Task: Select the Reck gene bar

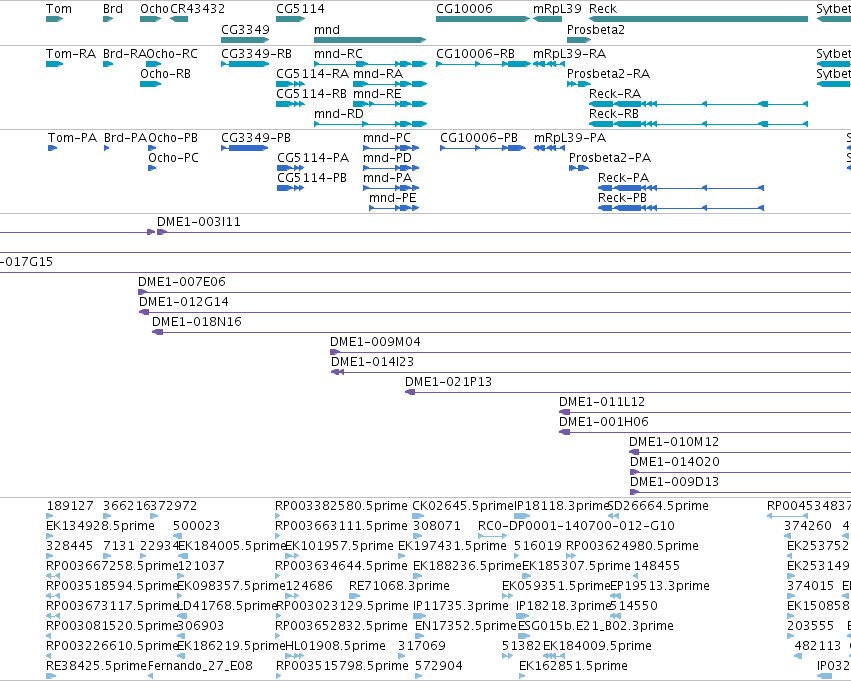Action: point(698,19)
